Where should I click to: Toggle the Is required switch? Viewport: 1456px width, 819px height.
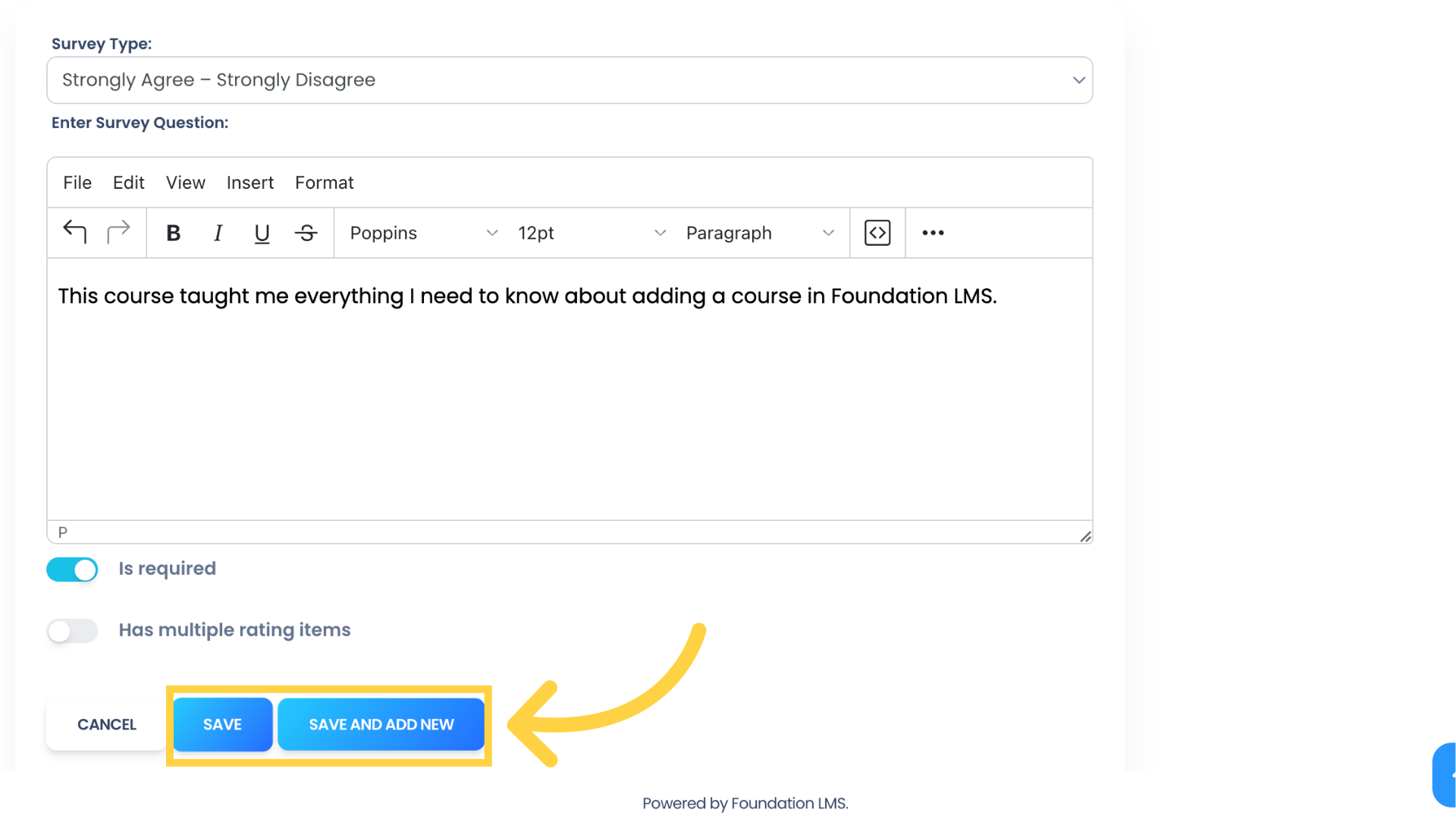tap(72, 569)
